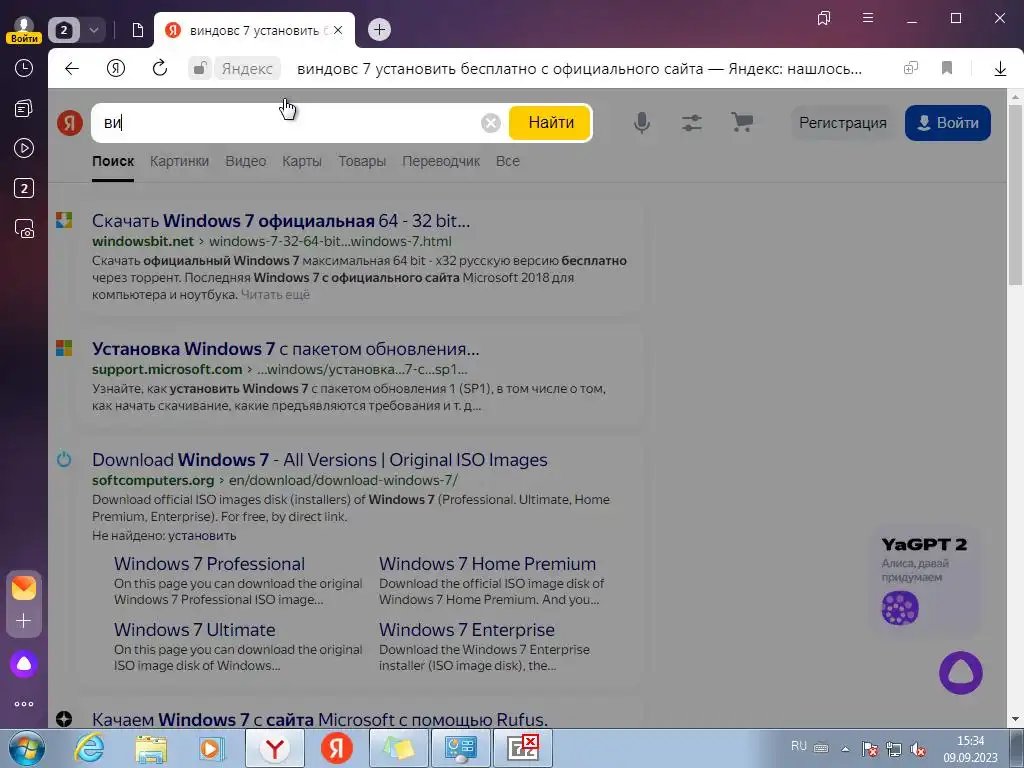Click support.microsoft.com domain link

click(167, 369)
